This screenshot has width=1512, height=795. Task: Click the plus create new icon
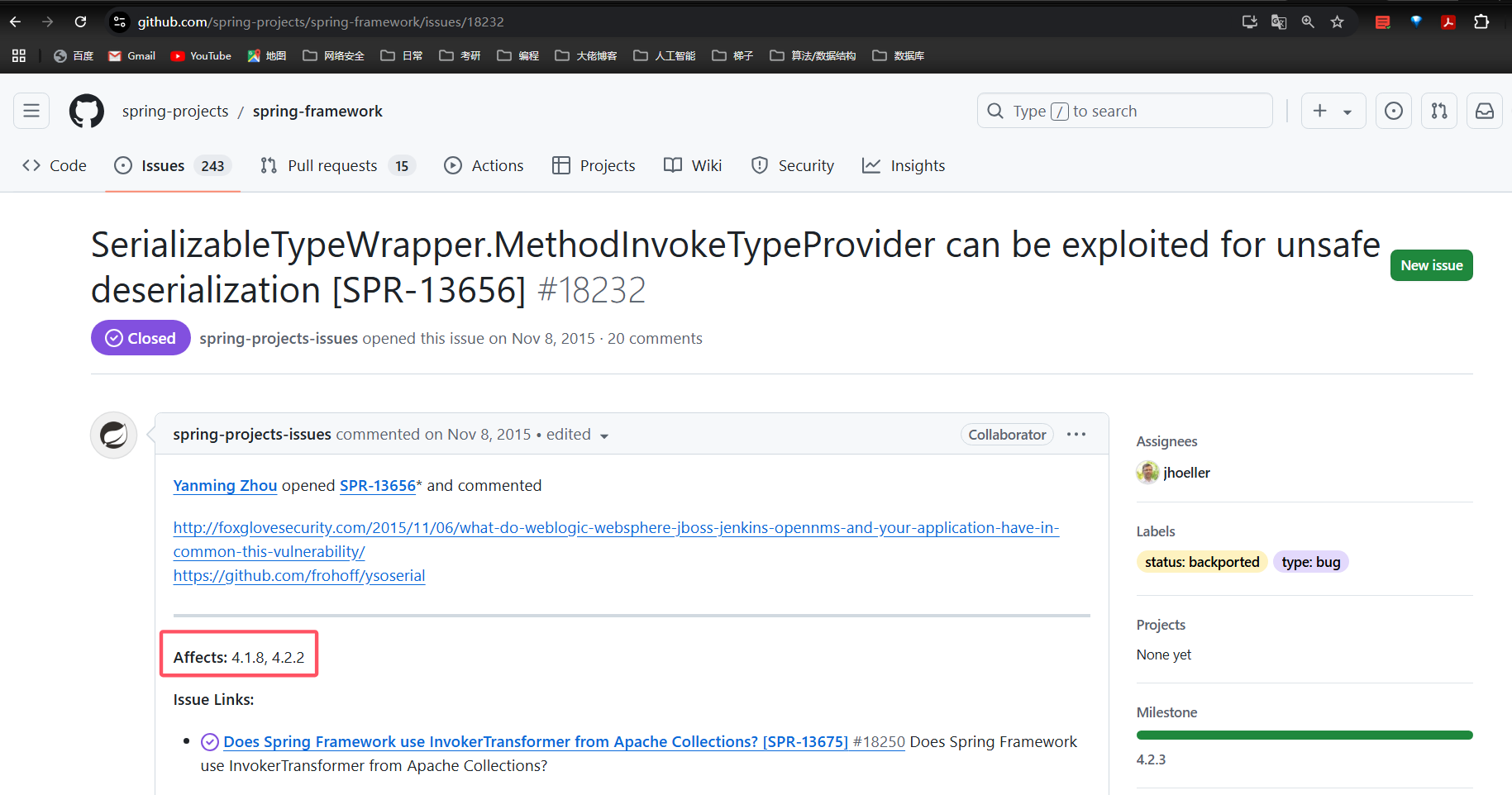pos(1320,111)
